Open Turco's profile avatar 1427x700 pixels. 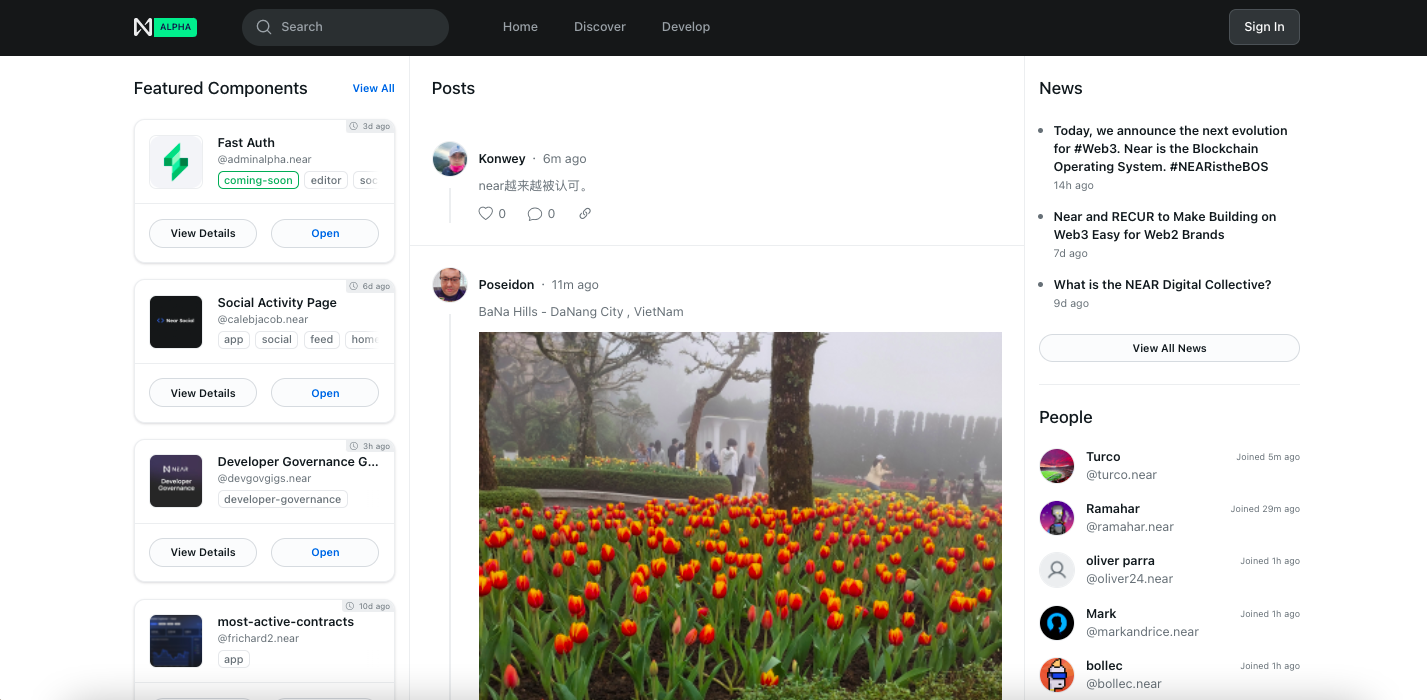pyautogui.click(x=1057, y=466)
